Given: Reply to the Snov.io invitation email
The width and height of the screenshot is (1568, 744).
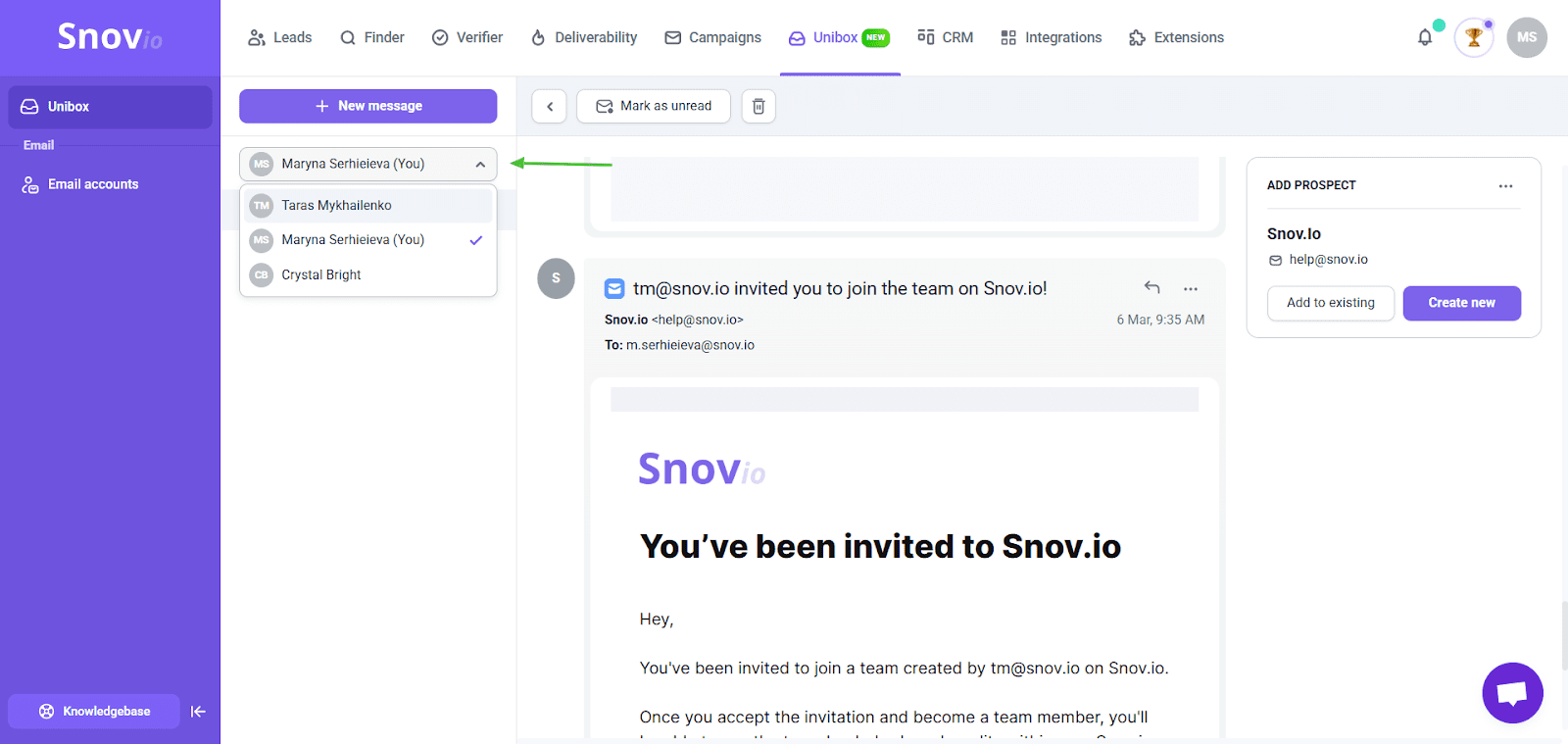Looking at the screenshot, I should pyautogui.click(x=1151, y=288).
